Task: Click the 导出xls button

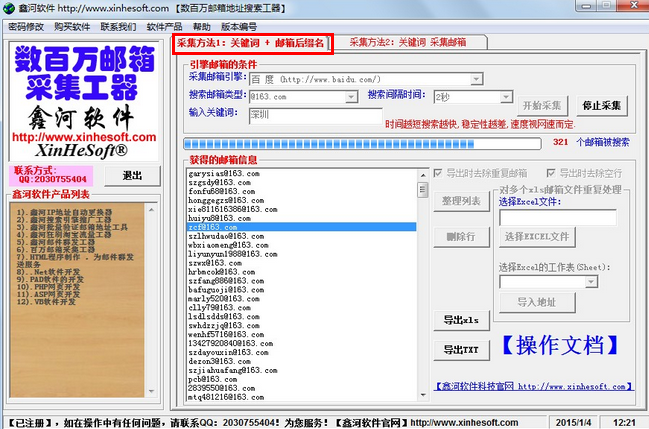Action: [x=462, y=321]
